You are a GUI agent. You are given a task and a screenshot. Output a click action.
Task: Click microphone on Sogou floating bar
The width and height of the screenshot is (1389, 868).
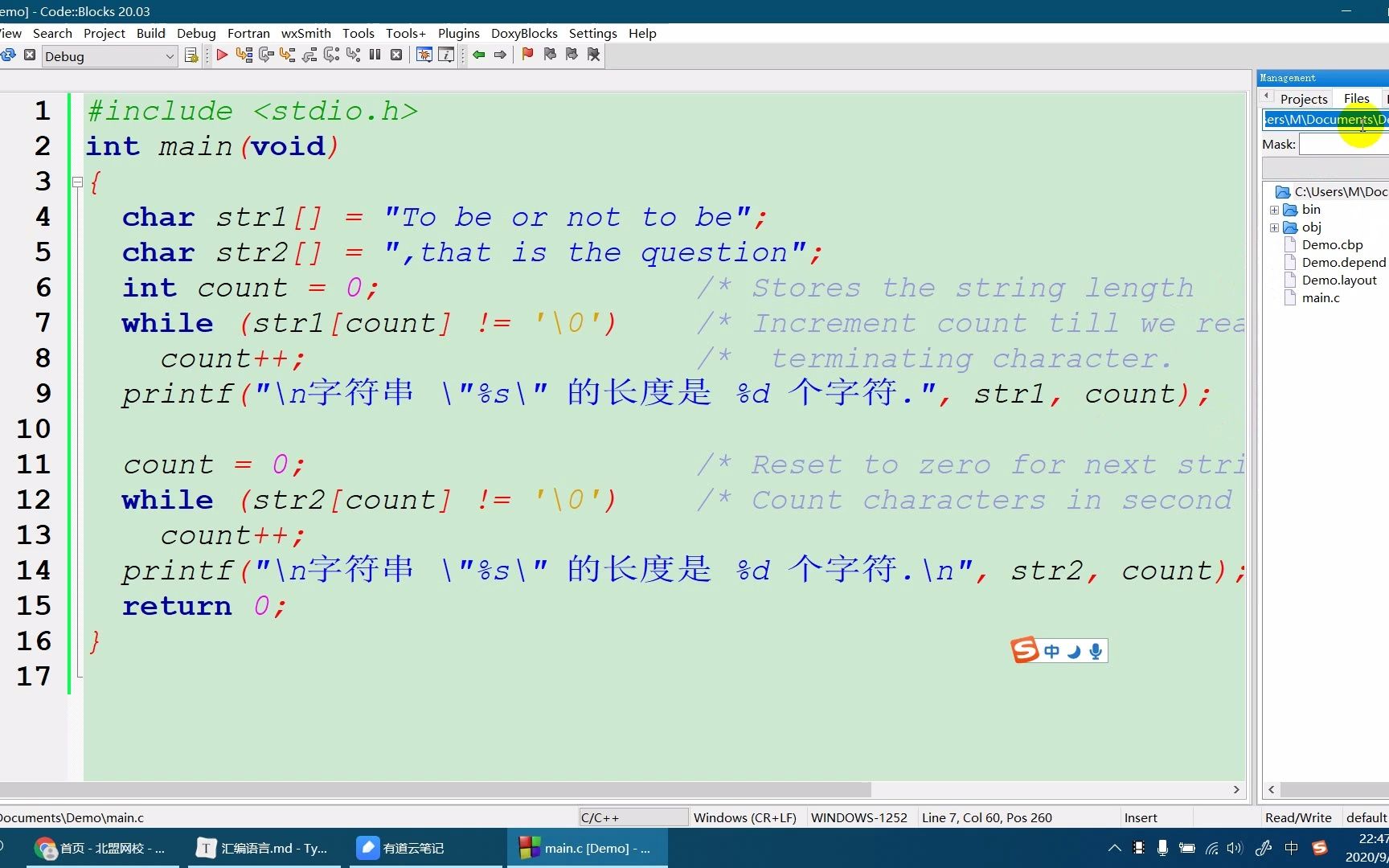click(1095, 652)
